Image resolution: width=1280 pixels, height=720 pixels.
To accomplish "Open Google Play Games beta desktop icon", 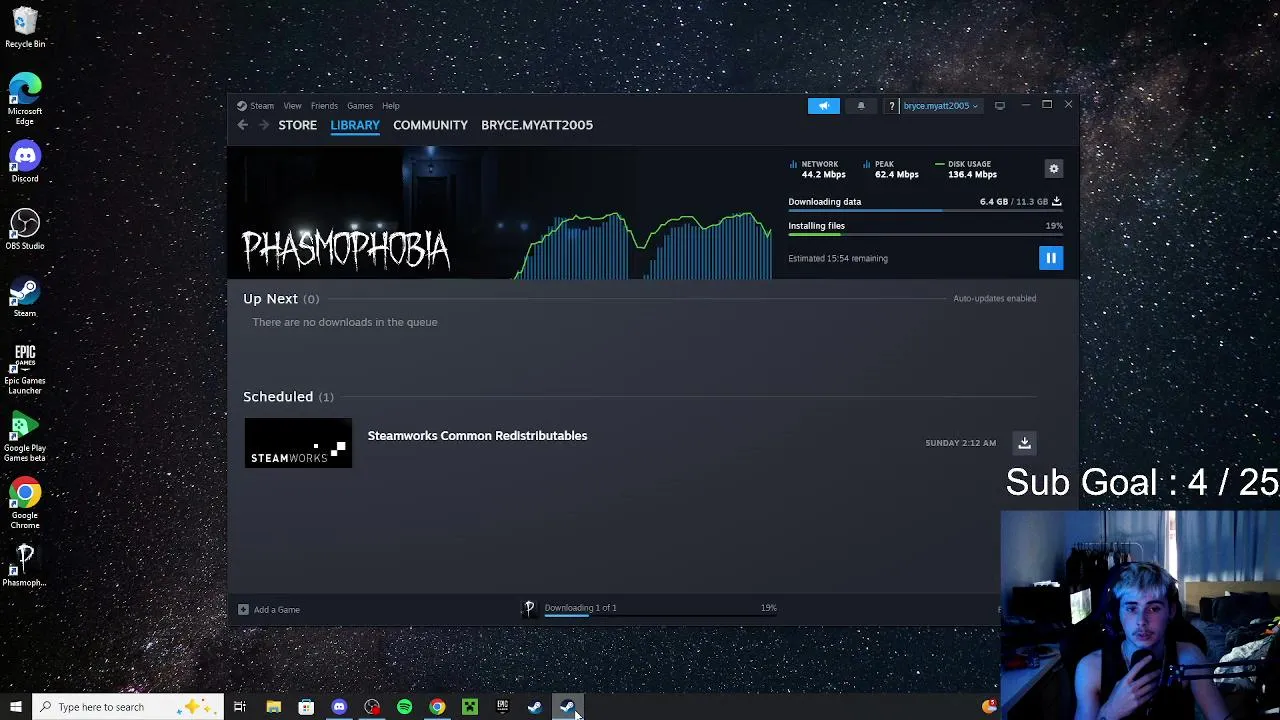I will point(25,437).
